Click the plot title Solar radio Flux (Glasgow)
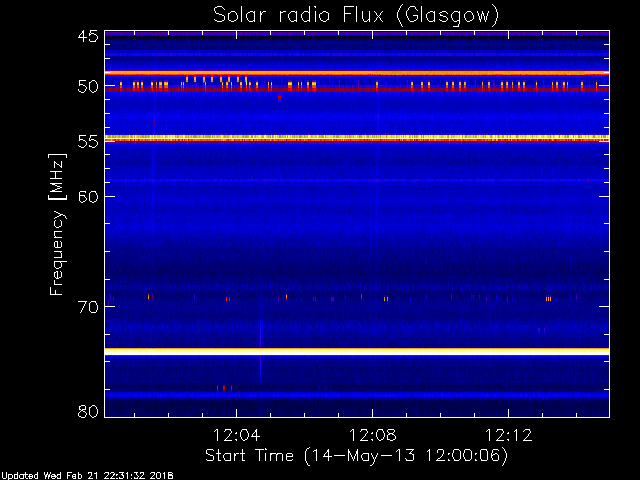This screenshot has height=480, width=640. pyautogui.click(x=355, y=15)
